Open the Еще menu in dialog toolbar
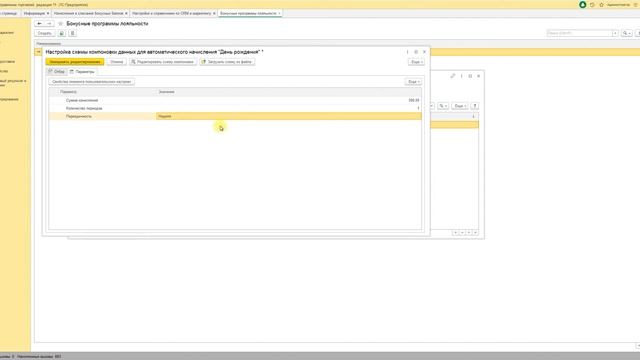This screenshot has height=360, width=640. click(416, 62)
